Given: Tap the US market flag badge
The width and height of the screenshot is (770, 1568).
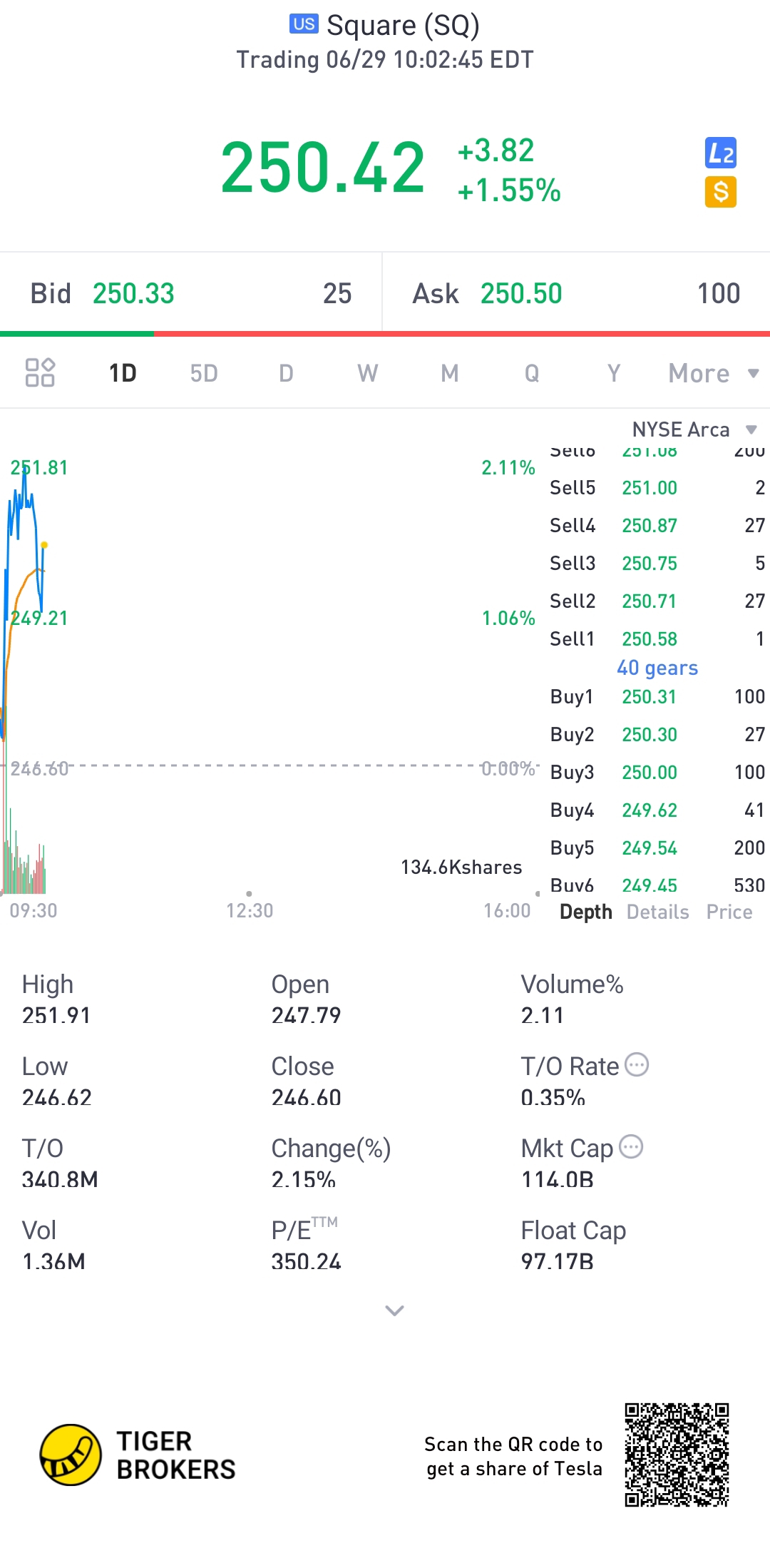Looking at the screenshot, I should 304,24.
